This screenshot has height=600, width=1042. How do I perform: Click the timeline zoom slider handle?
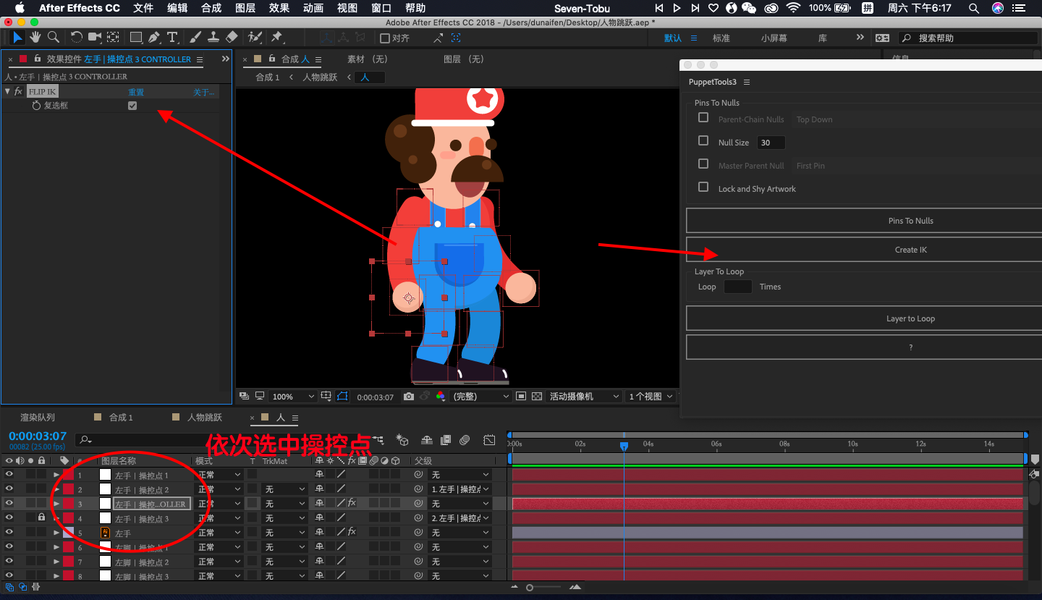coord(530,587)
